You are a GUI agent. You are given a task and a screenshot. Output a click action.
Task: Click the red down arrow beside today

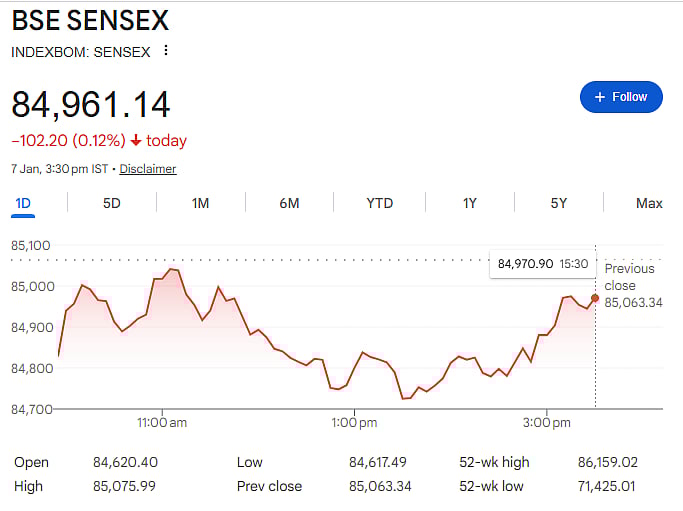pyautogui.click(x=136, y=141)
